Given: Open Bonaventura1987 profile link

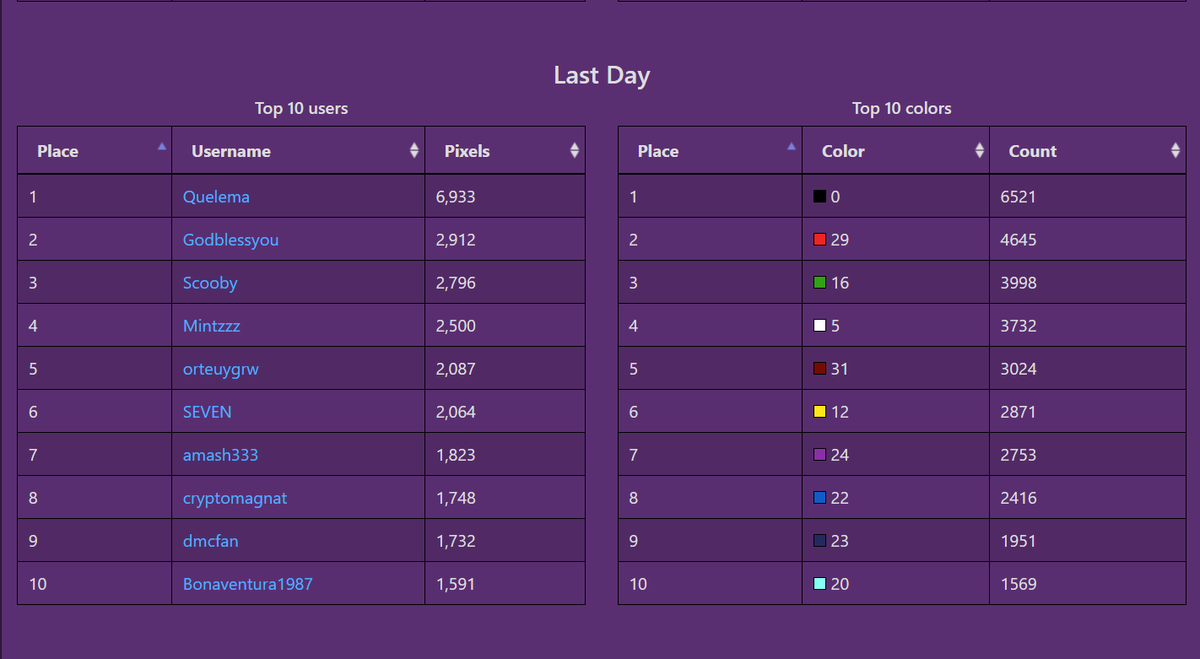Looking at the screenshot, I should point(248,584).
